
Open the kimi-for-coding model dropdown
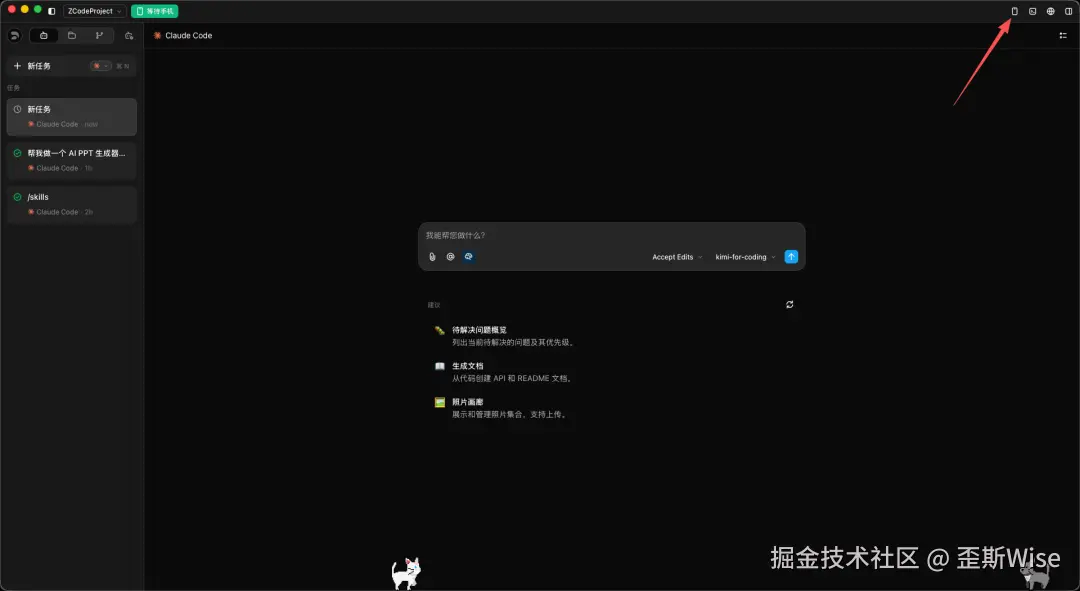pos(745,257)
